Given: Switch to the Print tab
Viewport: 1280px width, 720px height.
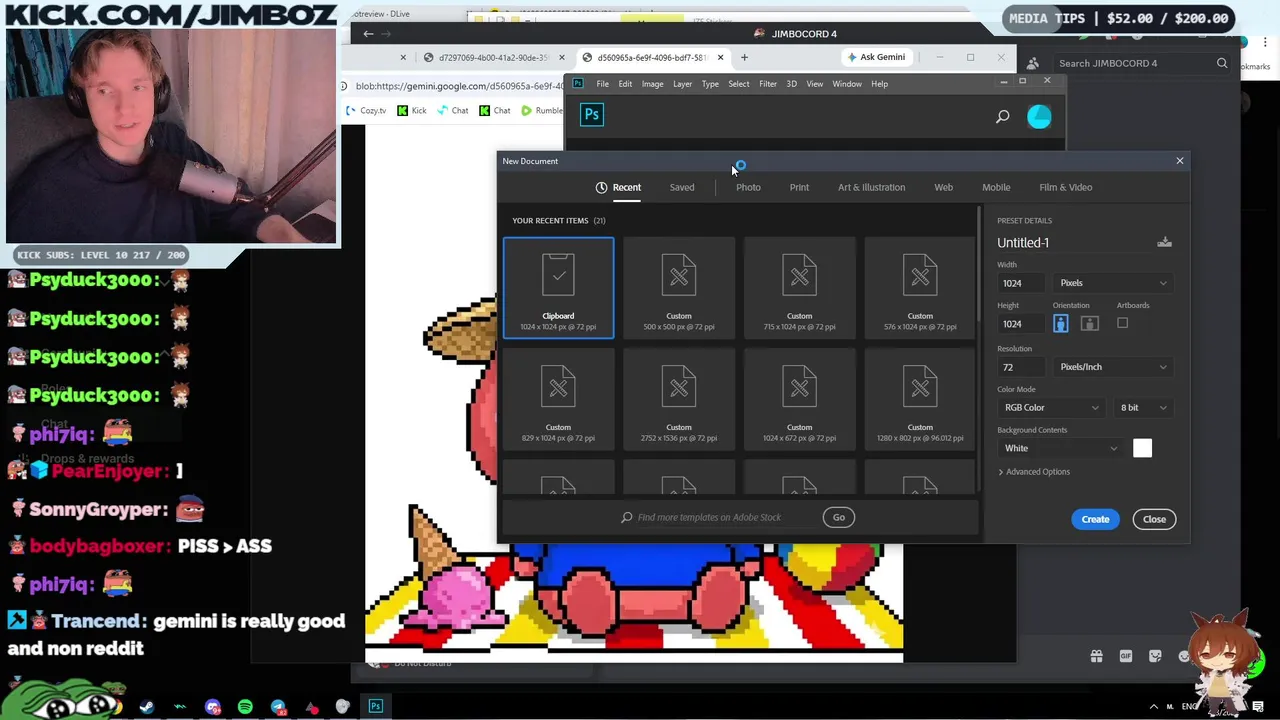Looking at the screenshot, I should click(799, 187).
